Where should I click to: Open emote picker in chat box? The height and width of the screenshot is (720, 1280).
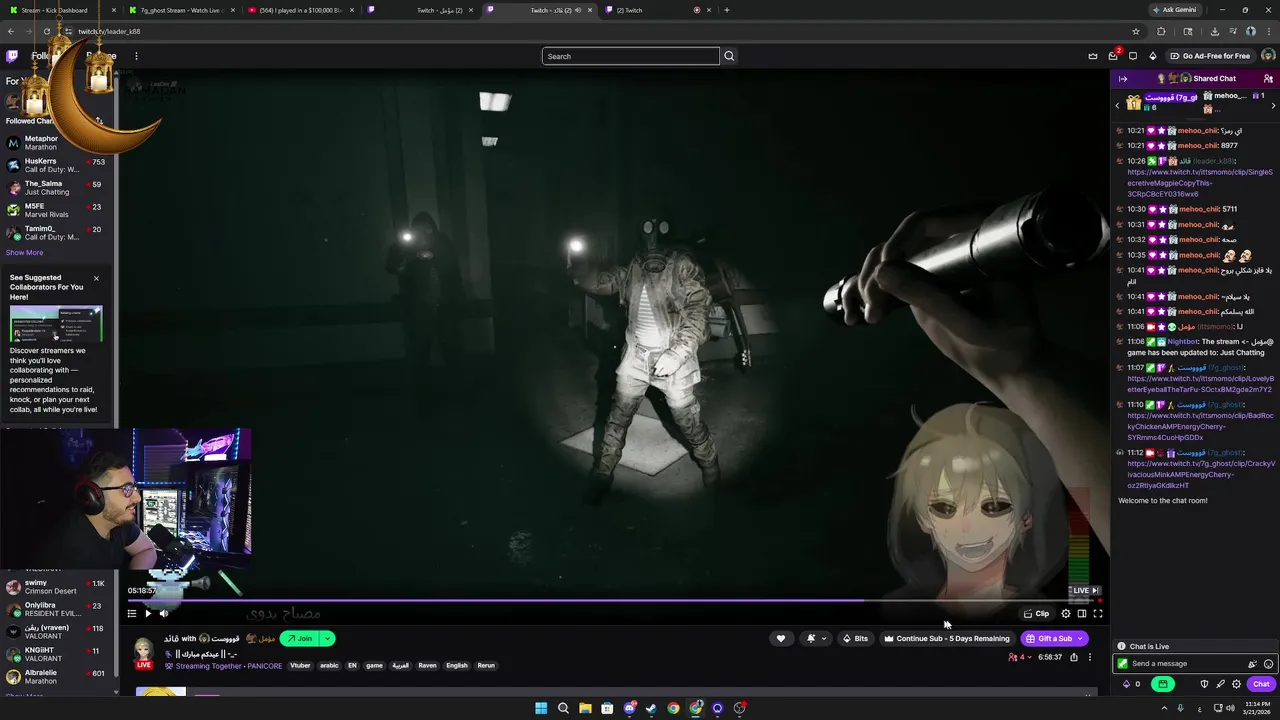(x=1268, y=664)
